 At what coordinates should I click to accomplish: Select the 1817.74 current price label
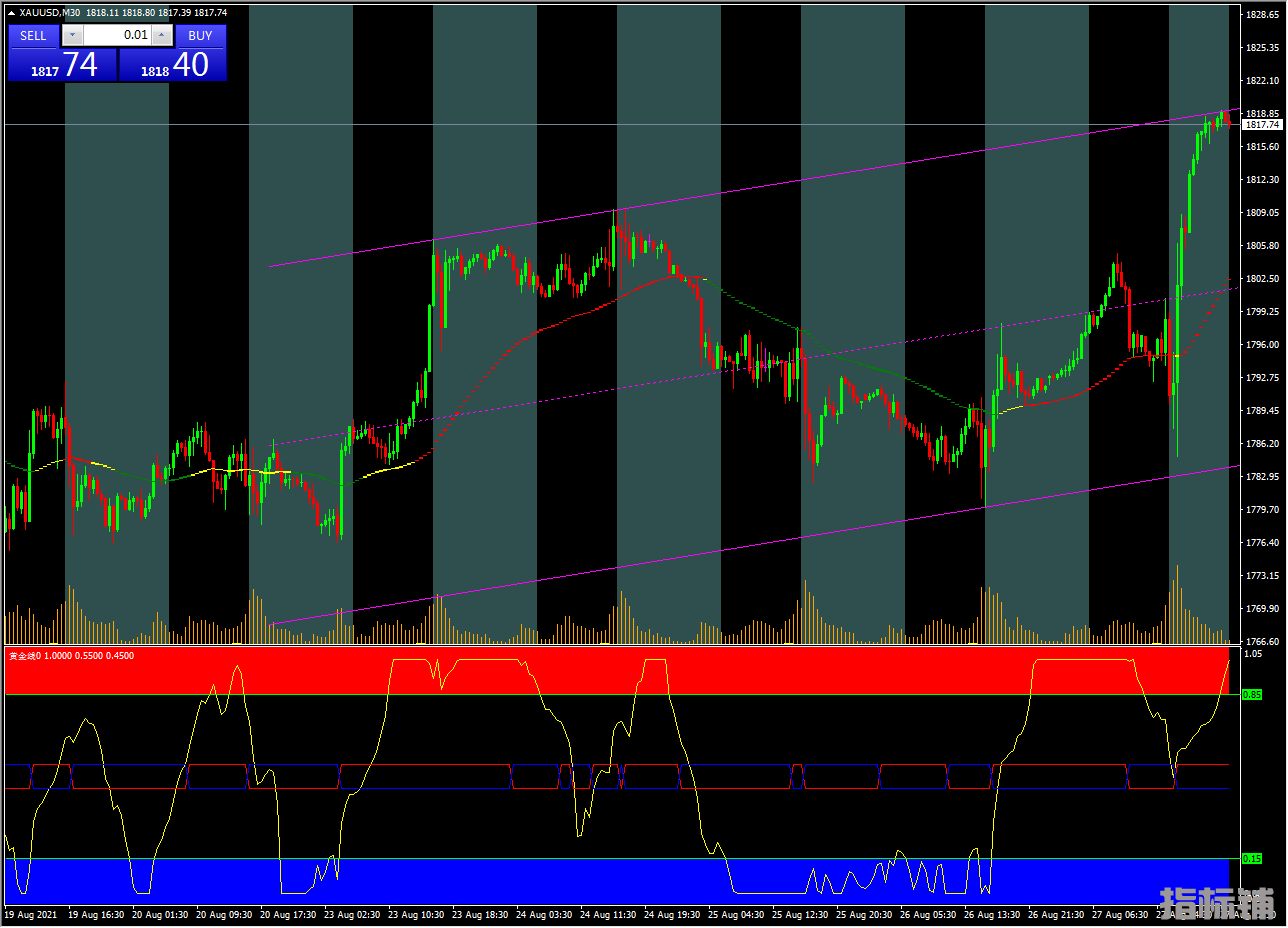(x=1262, y=125)
